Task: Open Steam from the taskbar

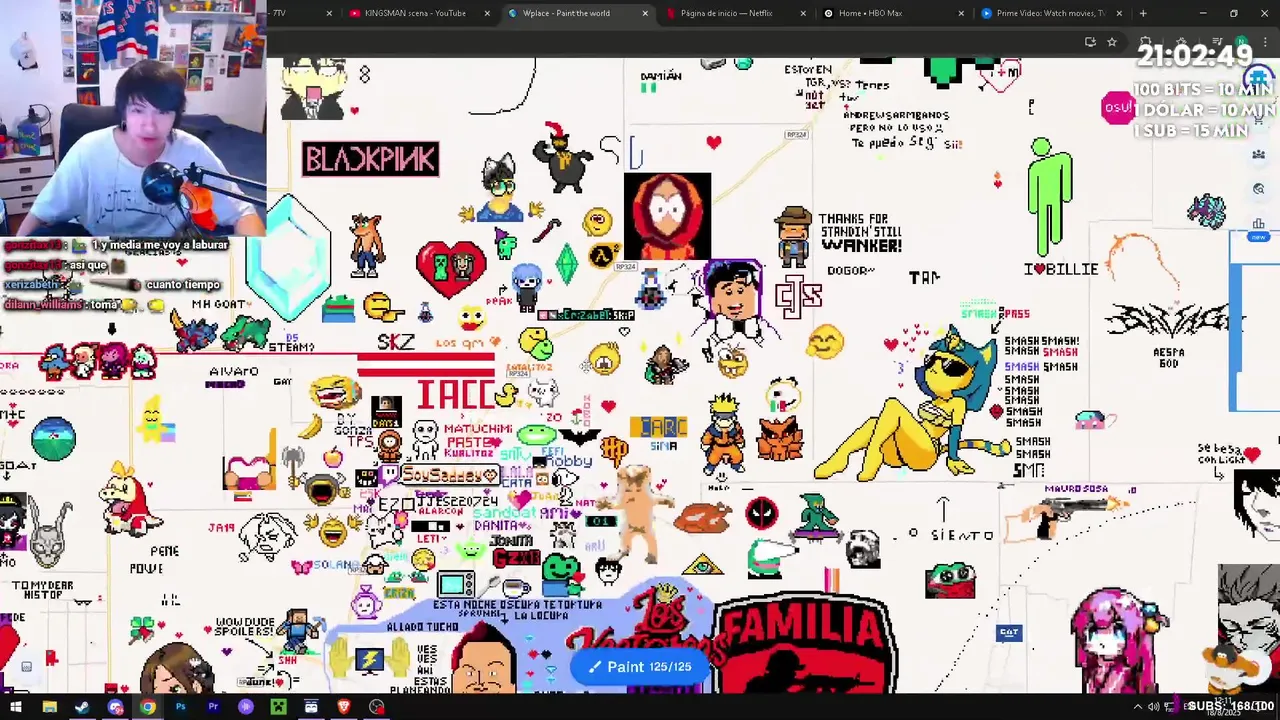Action: point(82,707)
